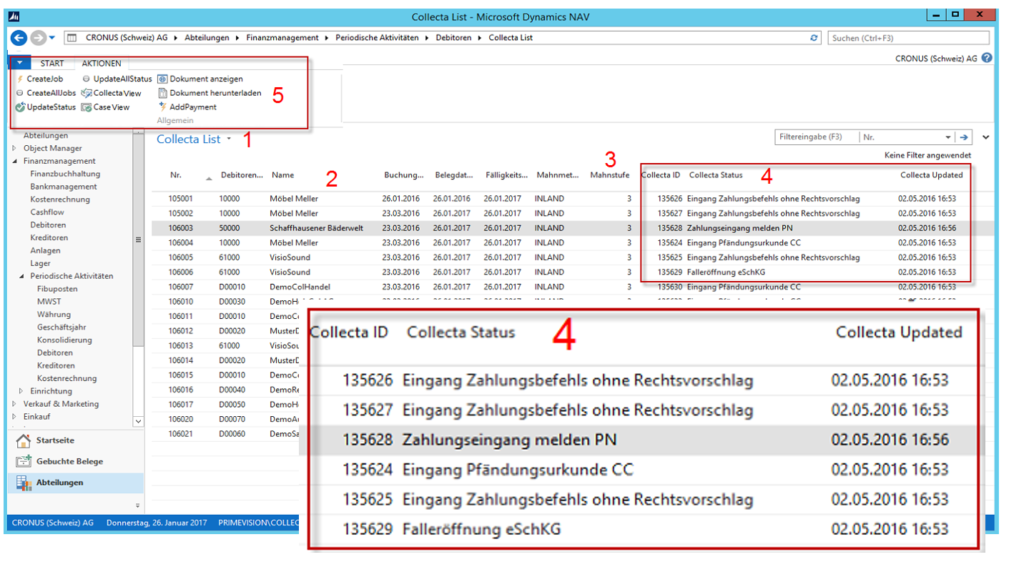Open Finanzbuchhaltung in the tree

[x=65, y=174]
